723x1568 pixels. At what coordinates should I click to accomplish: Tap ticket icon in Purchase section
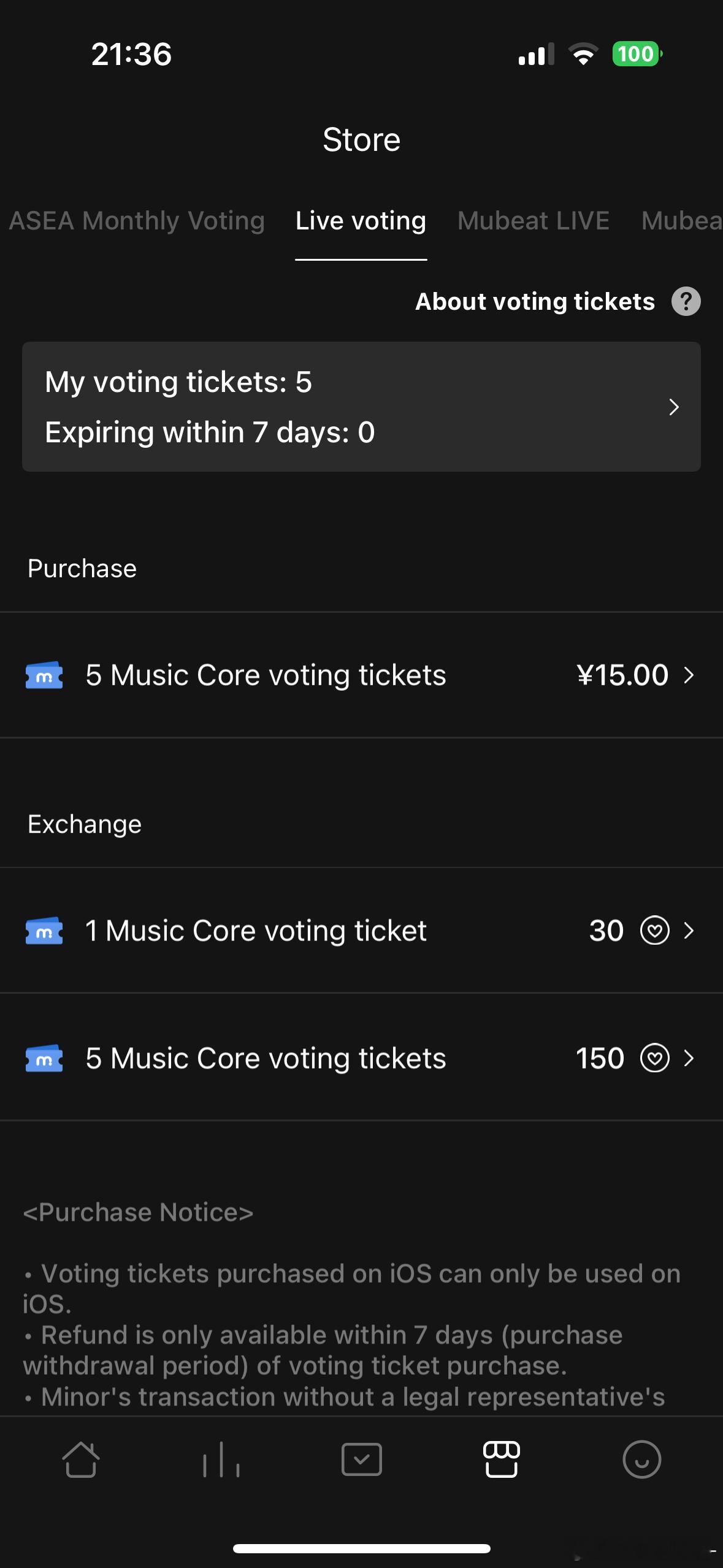coord(44,675)
